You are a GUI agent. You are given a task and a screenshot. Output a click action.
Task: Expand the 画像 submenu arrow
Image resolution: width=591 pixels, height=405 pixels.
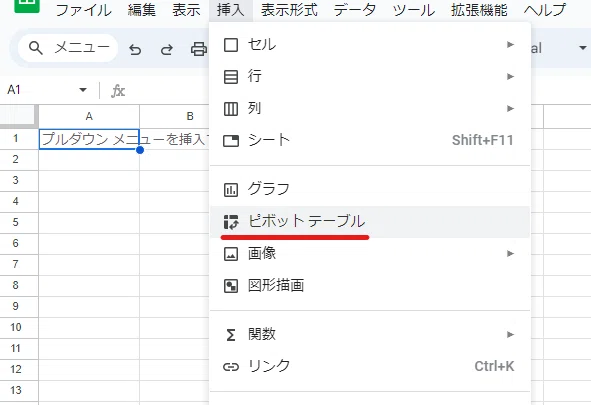510,254
